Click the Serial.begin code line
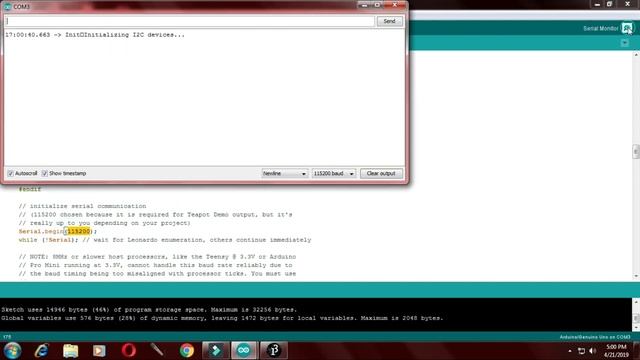 (x=58, y=231)
